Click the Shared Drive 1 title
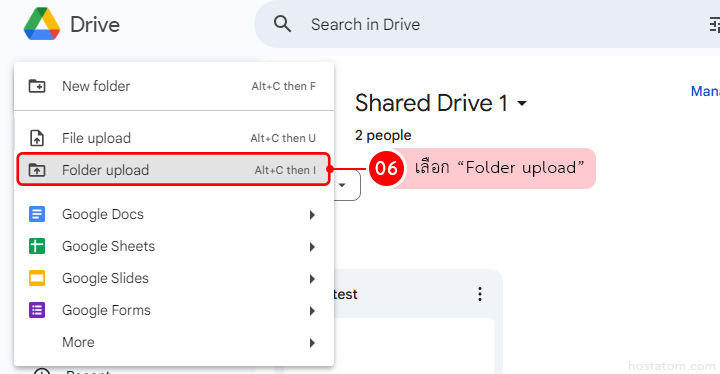 (x=431, y=103)
